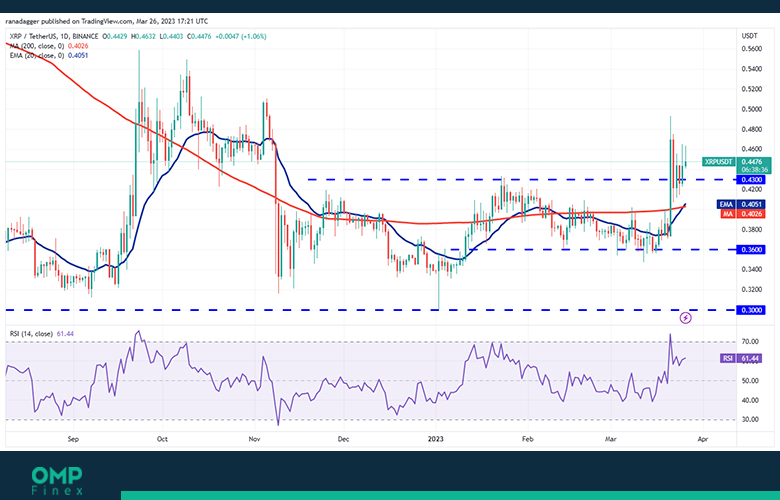The height and width of the screenshot is (500, 780).
Task: Click the 0.5600 price axis label
Action: (x=751, y=49)
